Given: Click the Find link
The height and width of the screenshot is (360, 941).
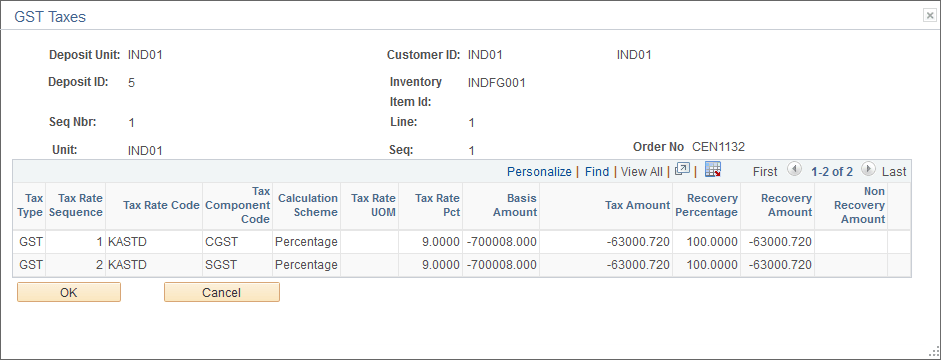Looking at the screenshot, I should click(597, 172).
